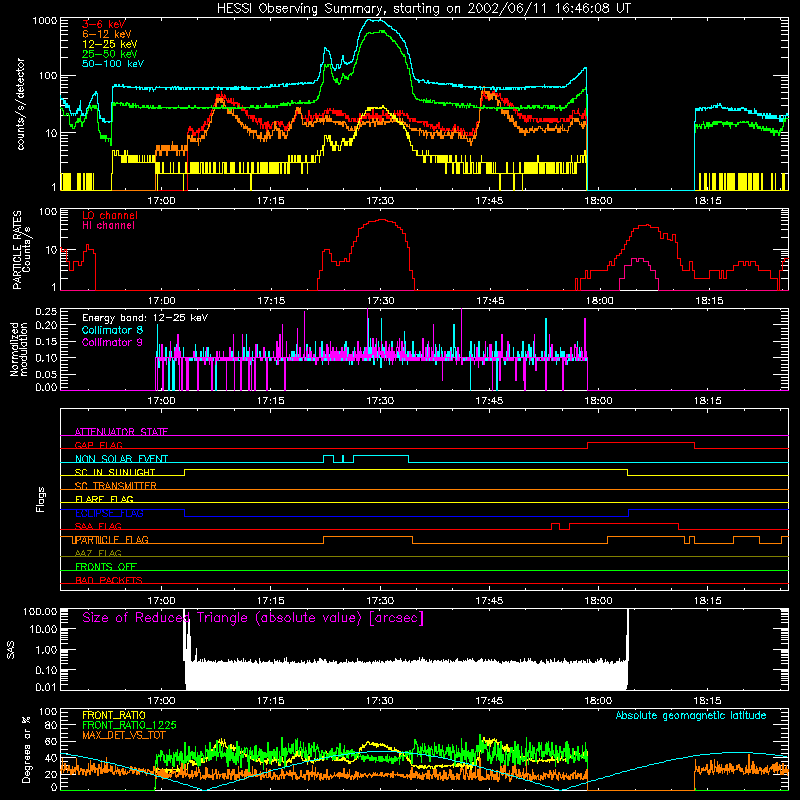The width and height of the screenshot is (800, 800).
Task: Select the orange 6-12 keV legend entry
Action: (x=107, y=34)
